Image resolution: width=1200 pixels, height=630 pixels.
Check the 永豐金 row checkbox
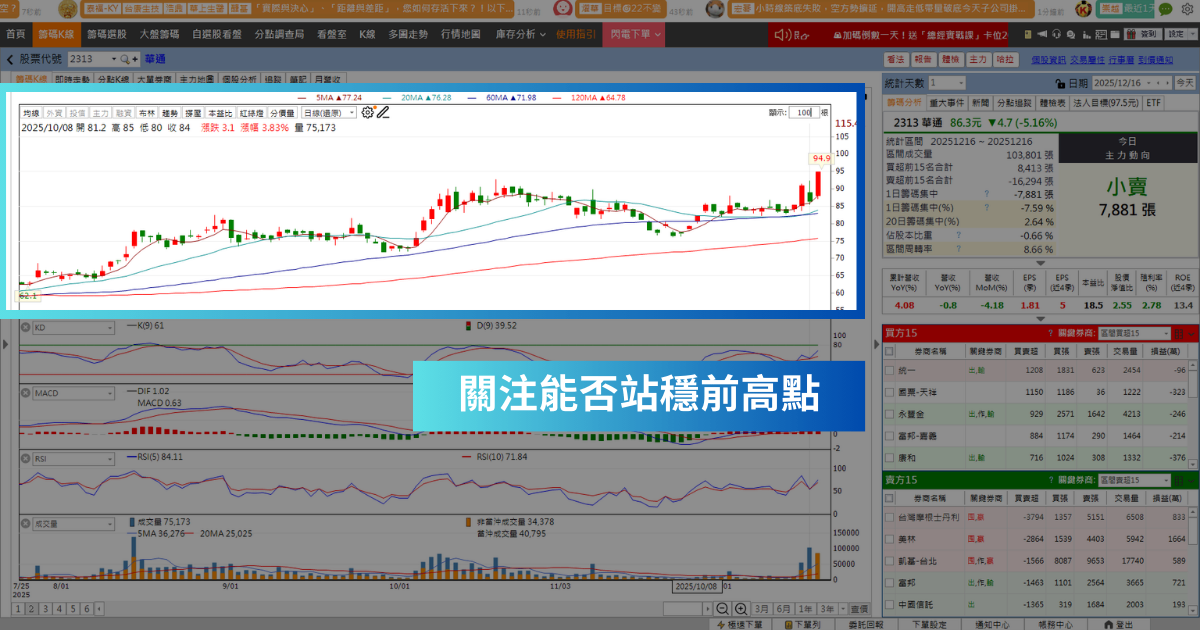point(890,414)
